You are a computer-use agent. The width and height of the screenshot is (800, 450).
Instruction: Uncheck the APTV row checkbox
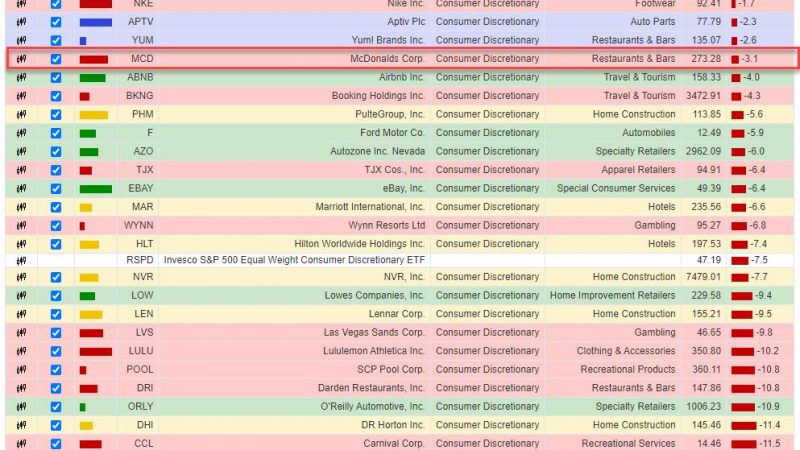tap(56, 22)
